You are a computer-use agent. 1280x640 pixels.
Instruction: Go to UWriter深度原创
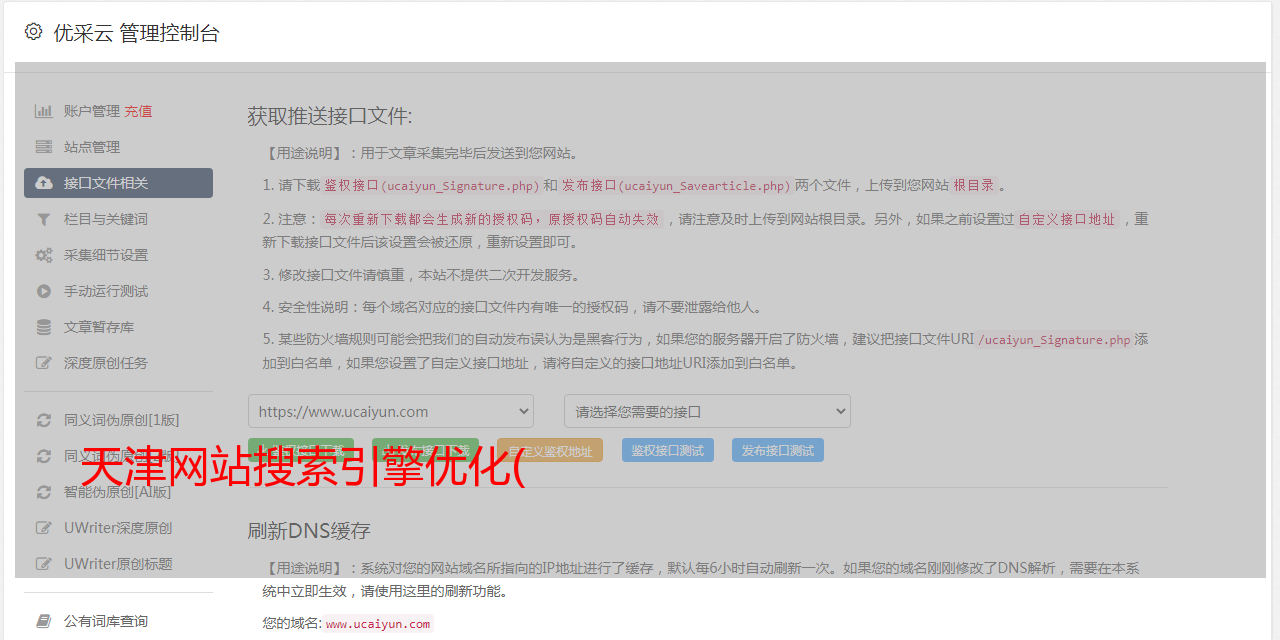118,528
